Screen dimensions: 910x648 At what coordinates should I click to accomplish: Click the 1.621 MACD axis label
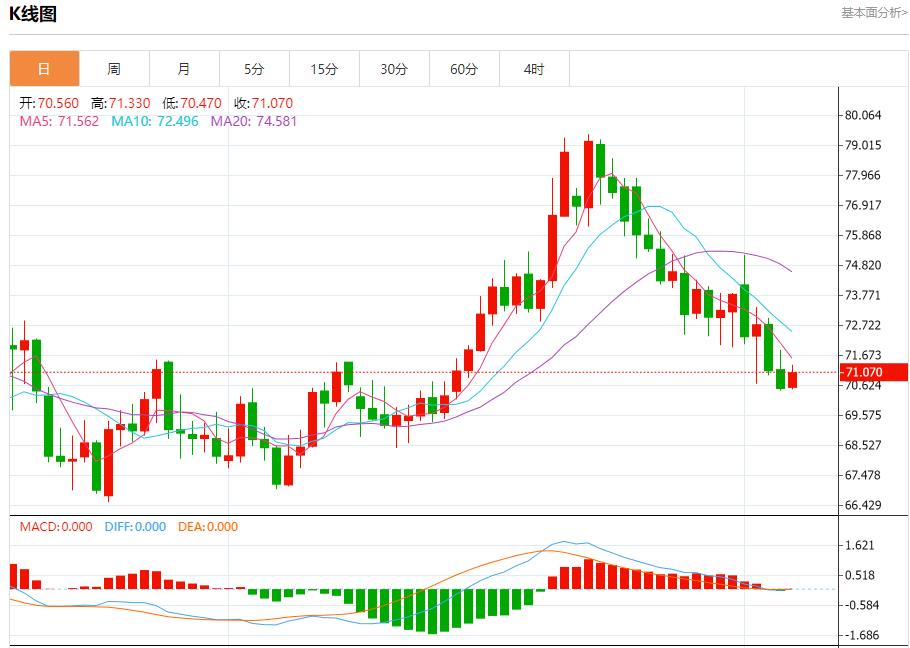[860, 545]
